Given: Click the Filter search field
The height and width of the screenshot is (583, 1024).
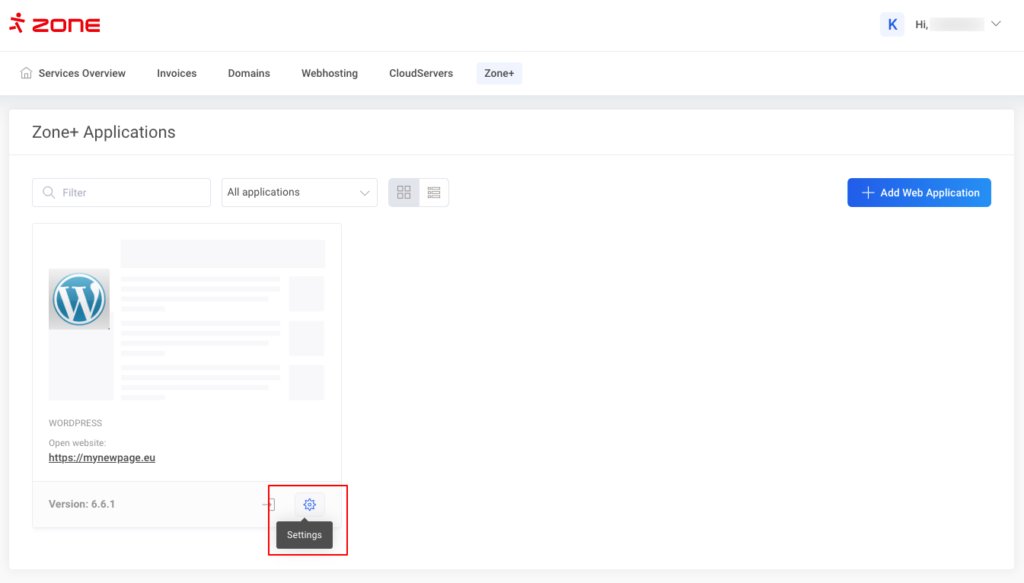Looking at the screenshot, I should tap(130, 192).
